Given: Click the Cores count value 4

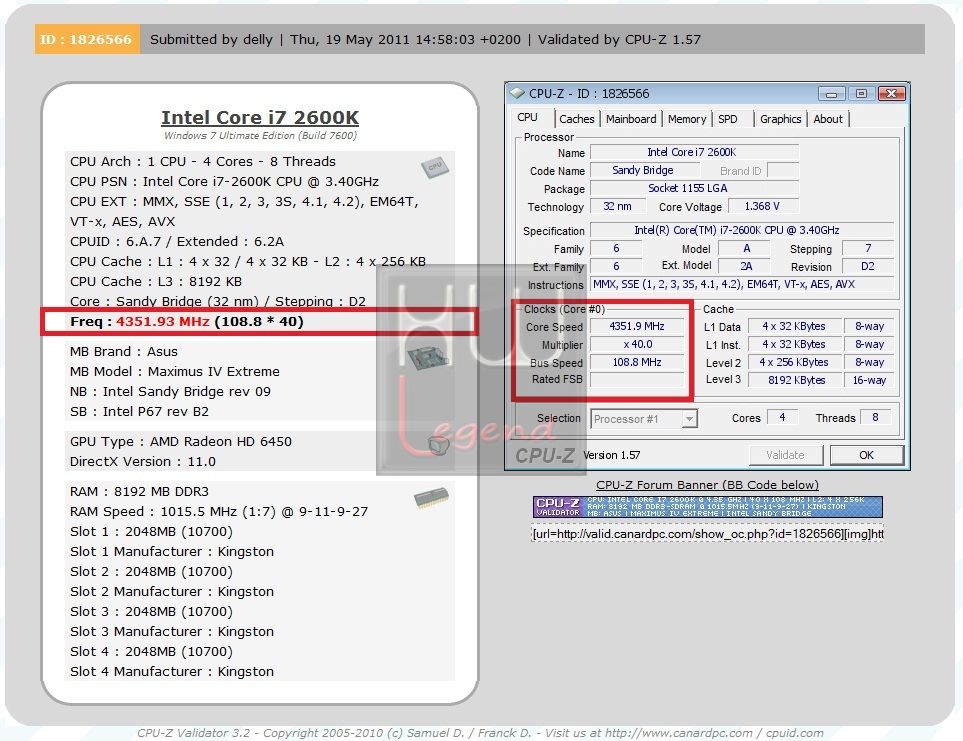Looking at the screenshot, I should pos(782,417).
